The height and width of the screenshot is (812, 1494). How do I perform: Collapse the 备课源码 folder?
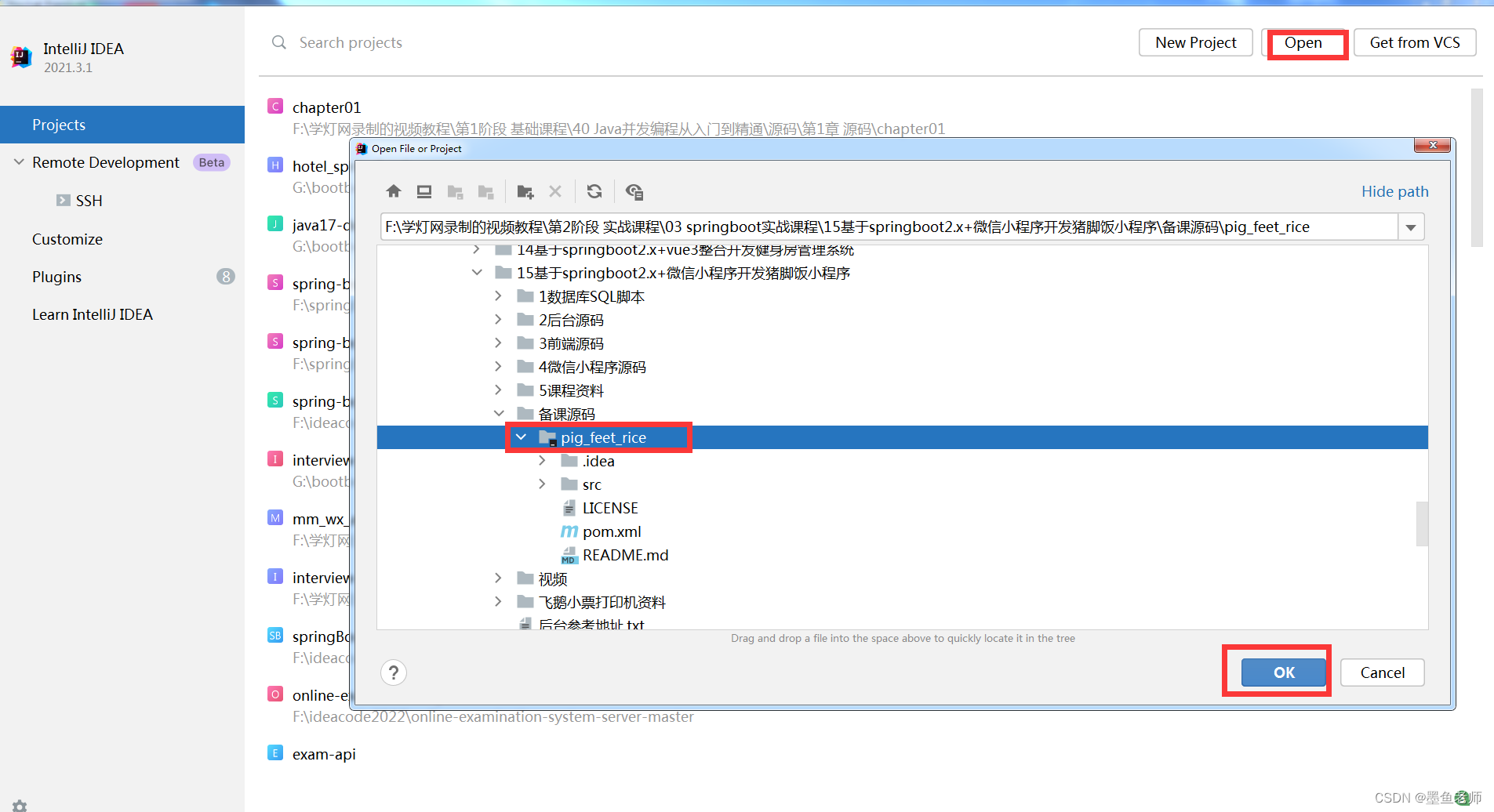click(499, 413)
